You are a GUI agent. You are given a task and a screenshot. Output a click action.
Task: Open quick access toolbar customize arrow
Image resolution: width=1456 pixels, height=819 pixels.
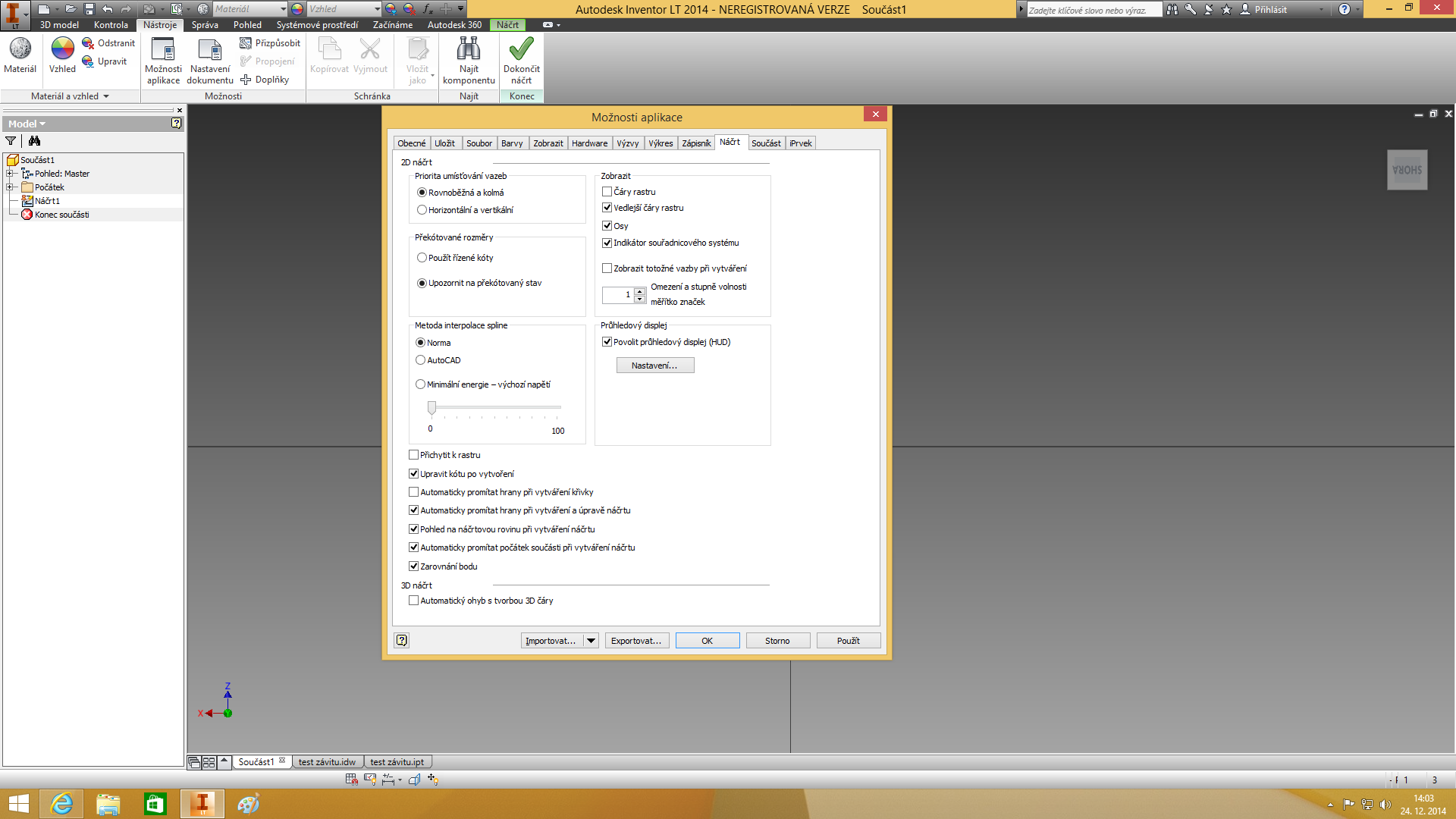pos(460,9)
